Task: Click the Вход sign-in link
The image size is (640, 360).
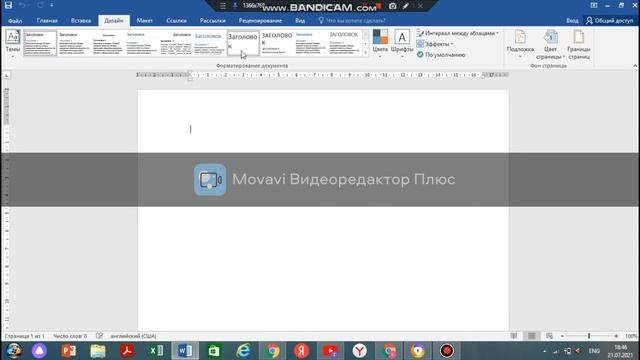Action: [572, 20]
